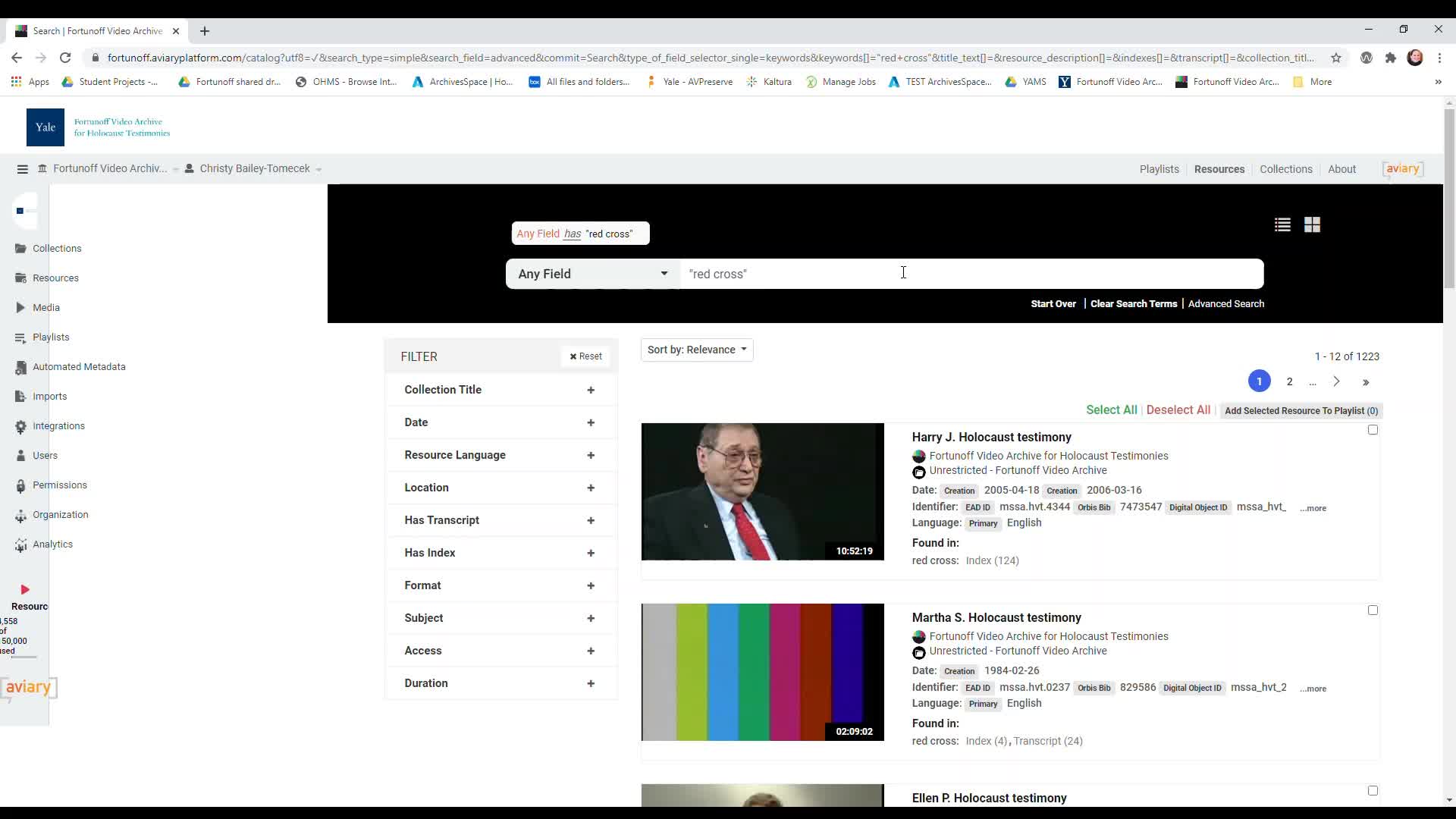
Task: Expand Has Transcript filter
Action: click(500, 520)
